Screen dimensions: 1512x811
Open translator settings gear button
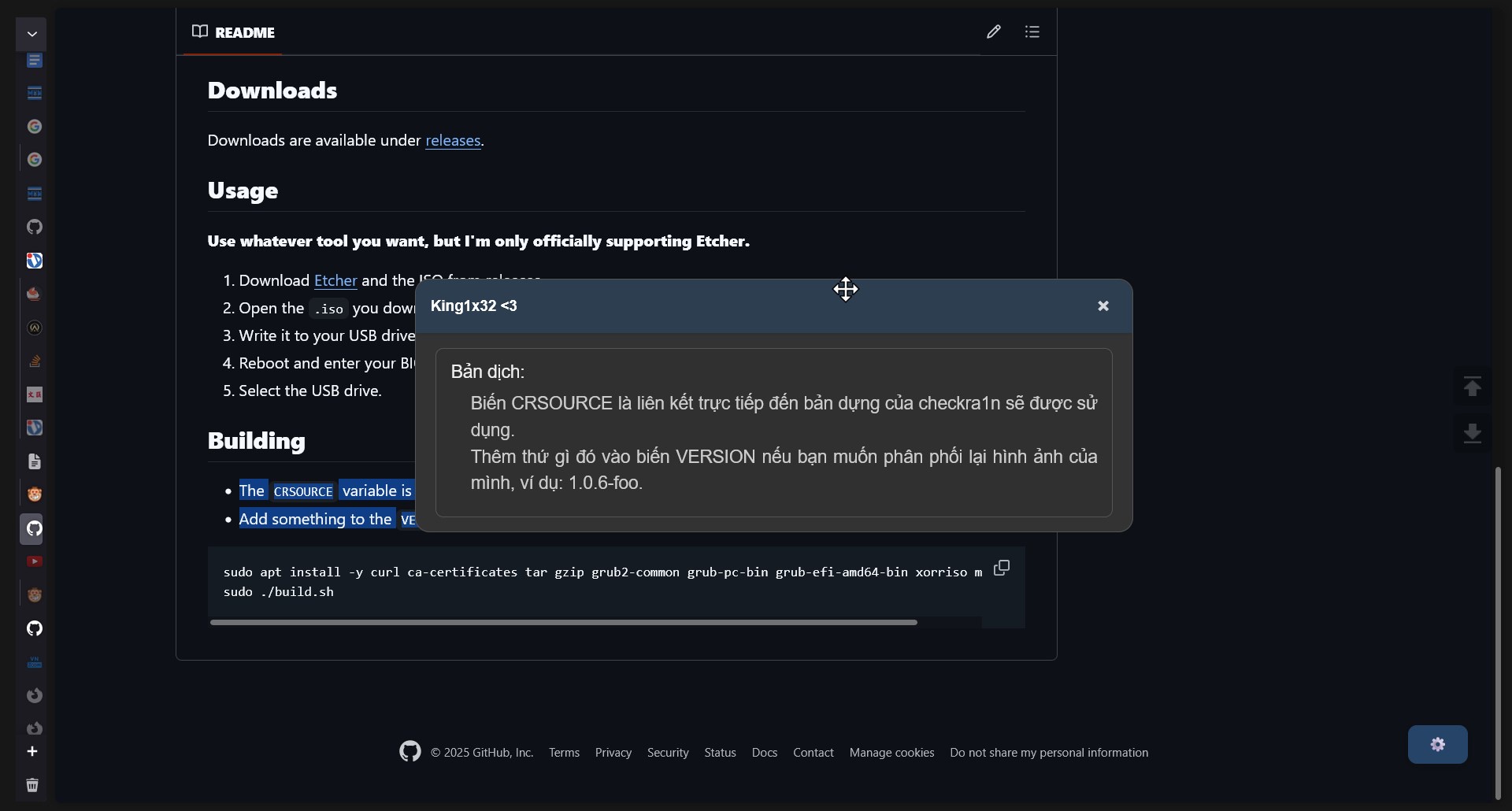click(x=1438, y=745)
